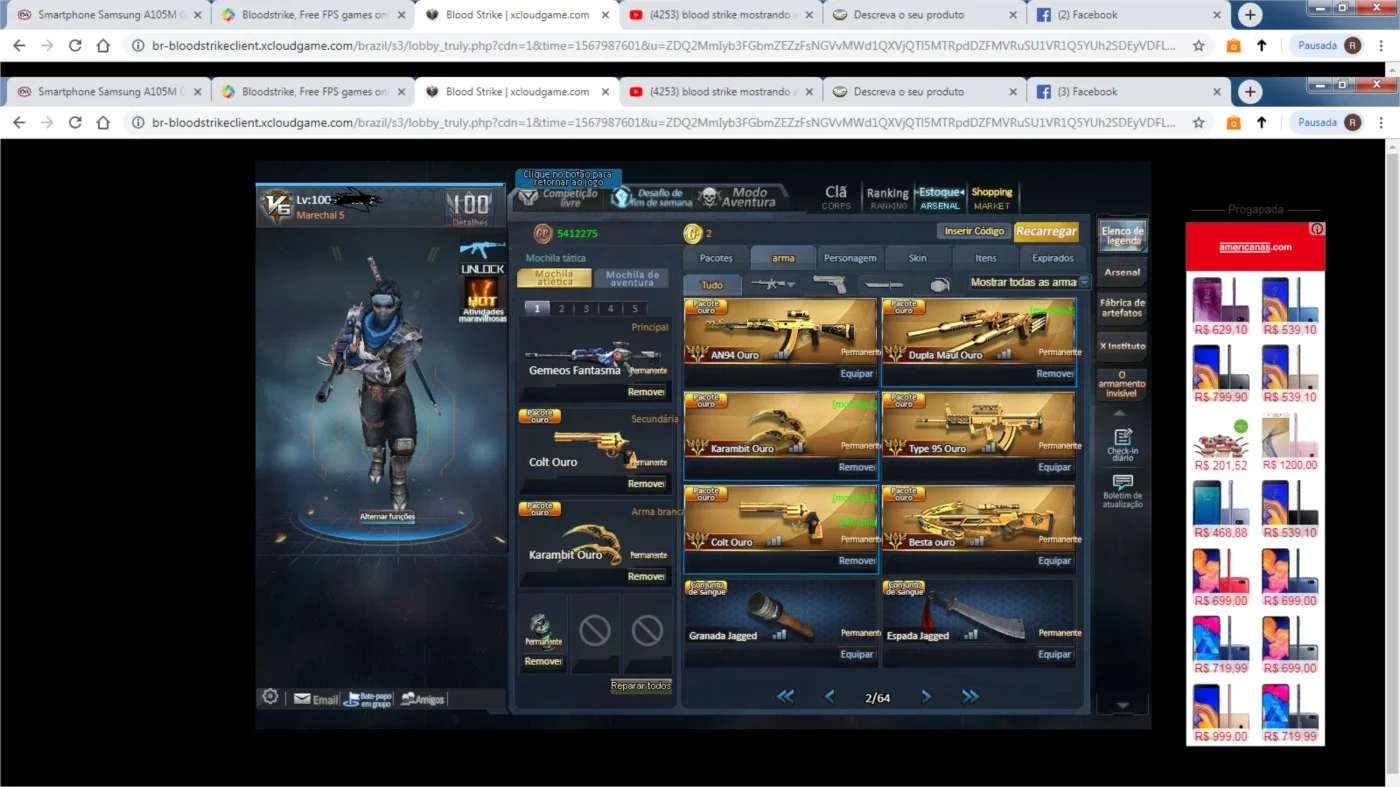Filter inventory by grenade icon
The image size is (1400, 787).
click(x=938, y=285)
